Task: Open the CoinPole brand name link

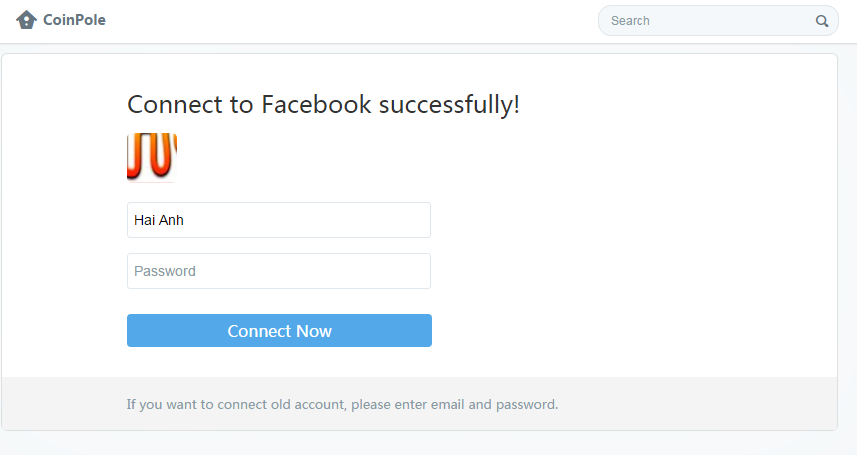Action: coord(74,20)
